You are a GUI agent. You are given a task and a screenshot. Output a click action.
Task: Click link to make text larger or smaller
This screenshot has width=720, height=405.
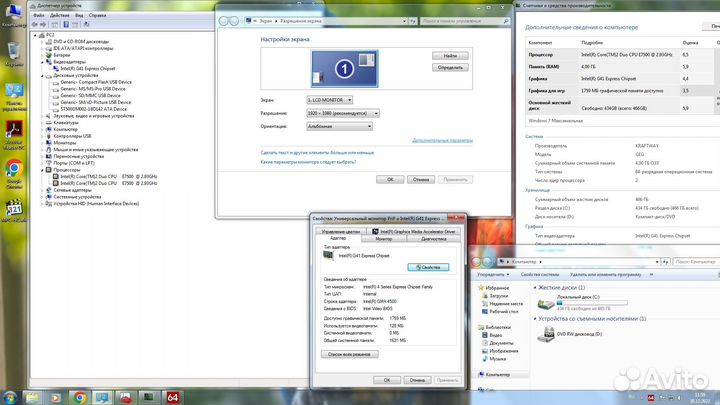[x=317, y=152]
